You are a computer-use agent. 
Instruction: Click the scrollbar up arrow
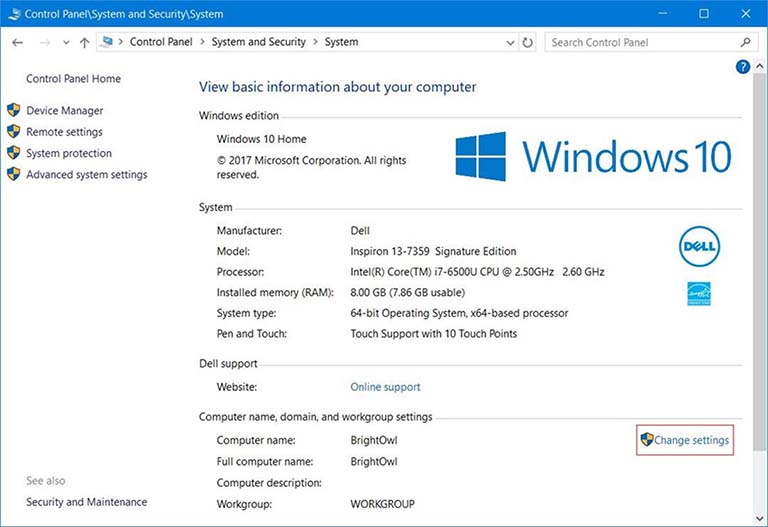pyautogui.click(x=759, y=66)
